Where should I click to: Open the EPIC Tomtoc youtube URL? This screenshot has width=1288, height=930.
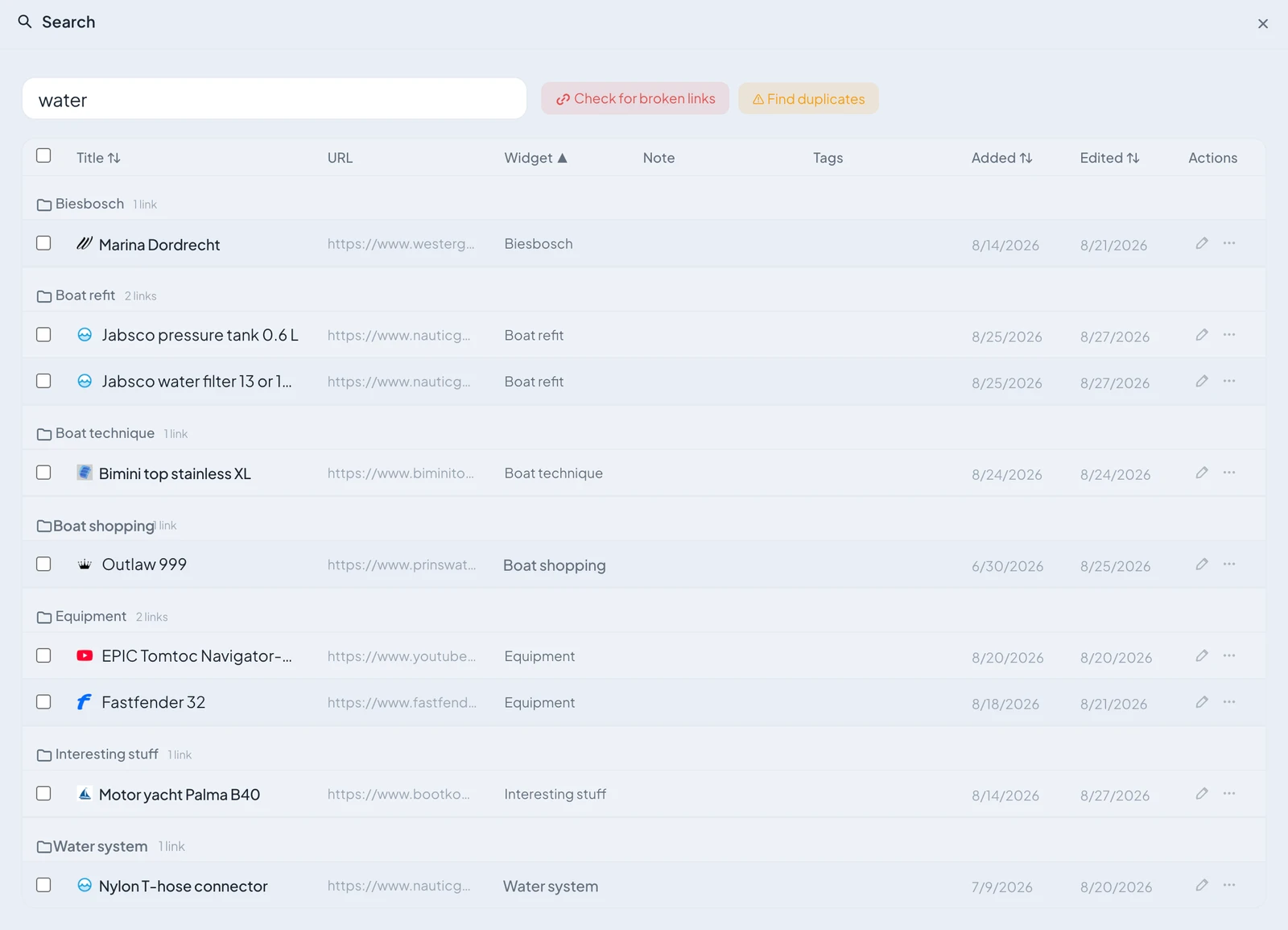pyautogui.click(x=402, y=656)
